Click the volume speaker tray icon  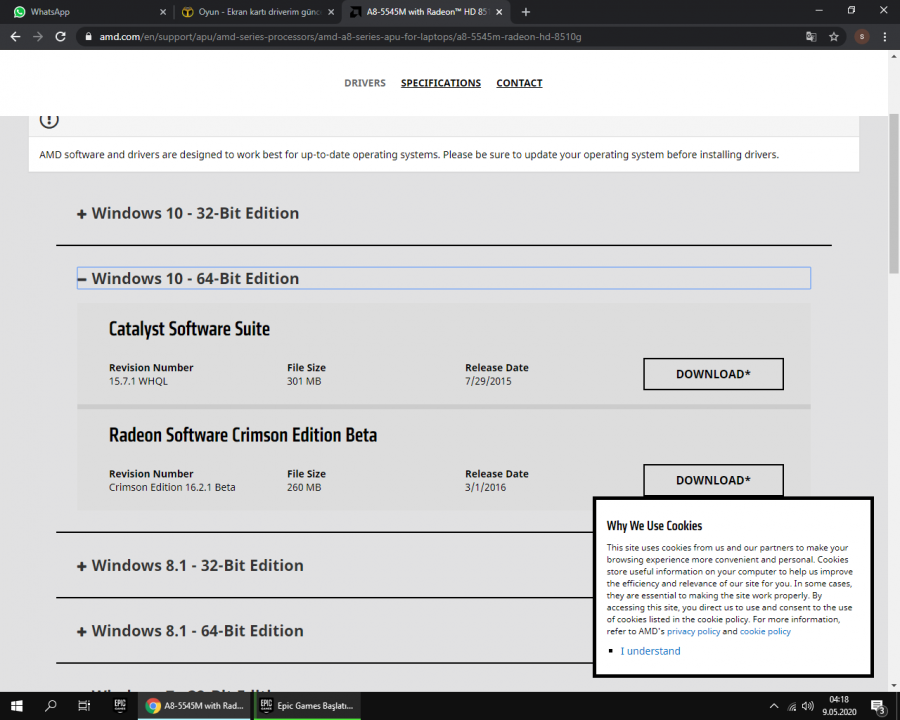click(x=807, y=706)
